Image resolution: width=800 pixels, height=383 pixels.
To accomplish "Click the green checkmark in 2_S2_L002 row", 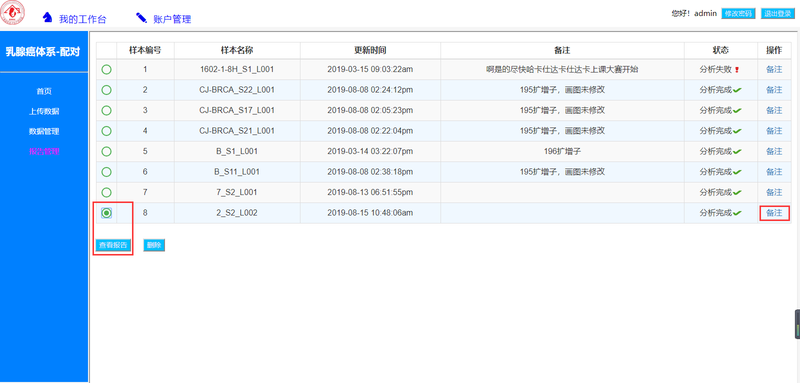I will [x=737, y=213].
